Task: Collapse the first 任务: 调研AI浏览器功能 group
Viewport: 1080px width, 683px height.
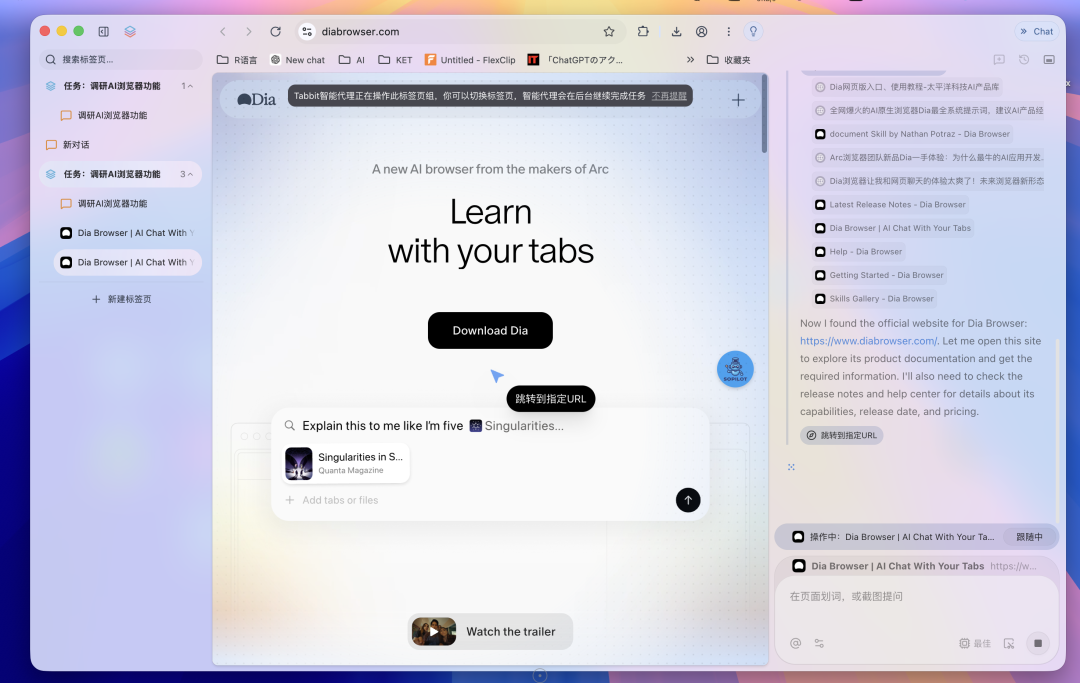Action: pyautogui.click(x=190, y=86)
